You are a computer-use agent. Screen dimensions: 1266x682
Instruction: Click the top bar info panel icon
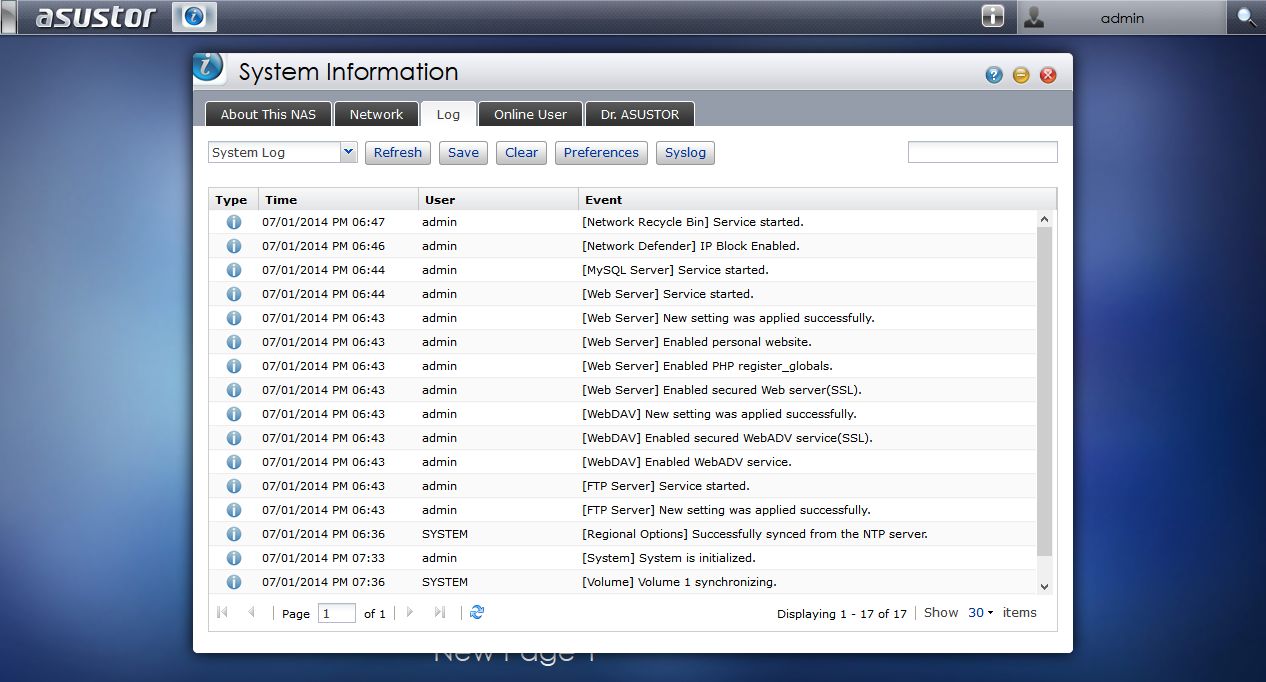coord(992,17)
